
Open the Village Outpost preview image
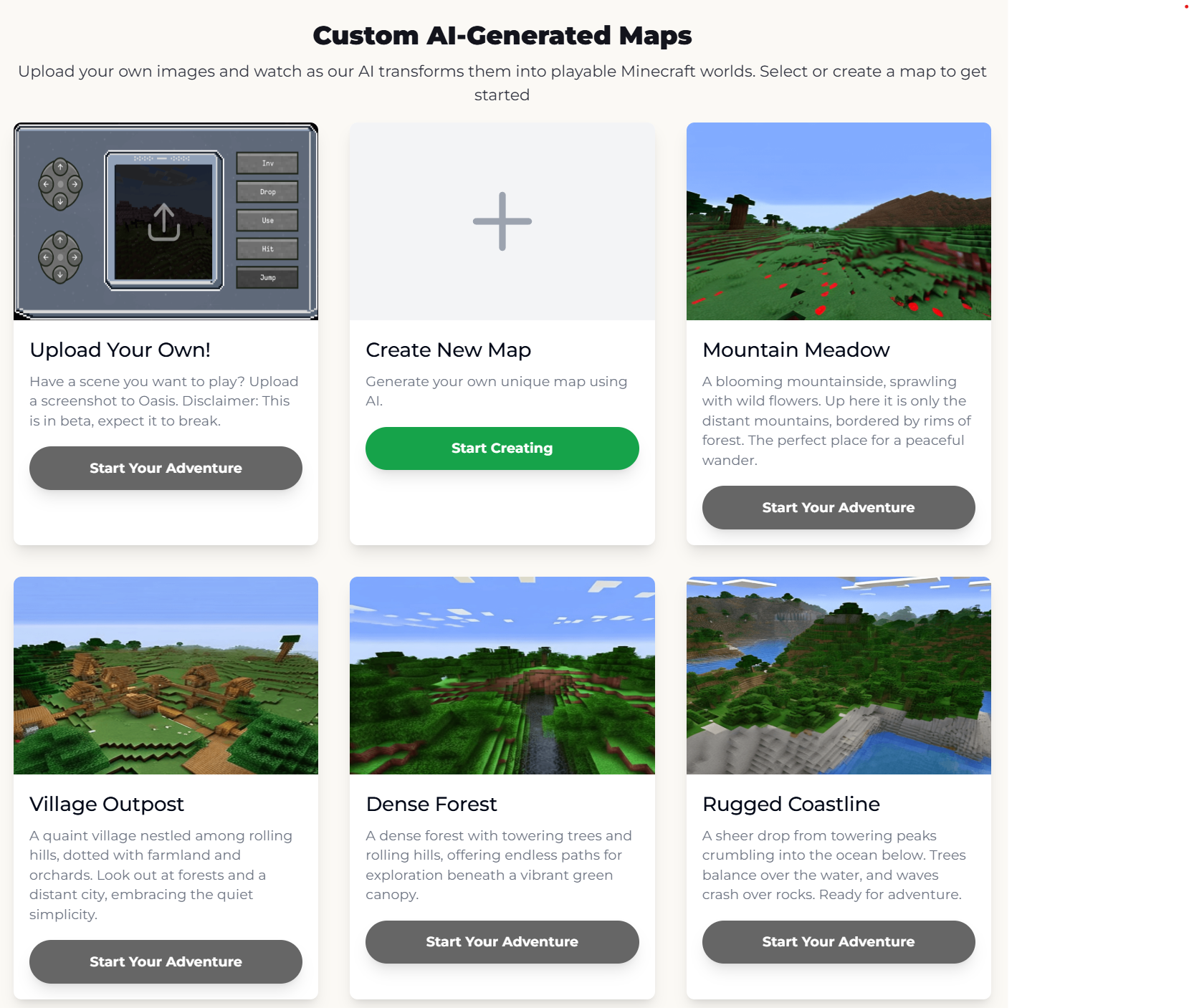(x=166, y=676)
